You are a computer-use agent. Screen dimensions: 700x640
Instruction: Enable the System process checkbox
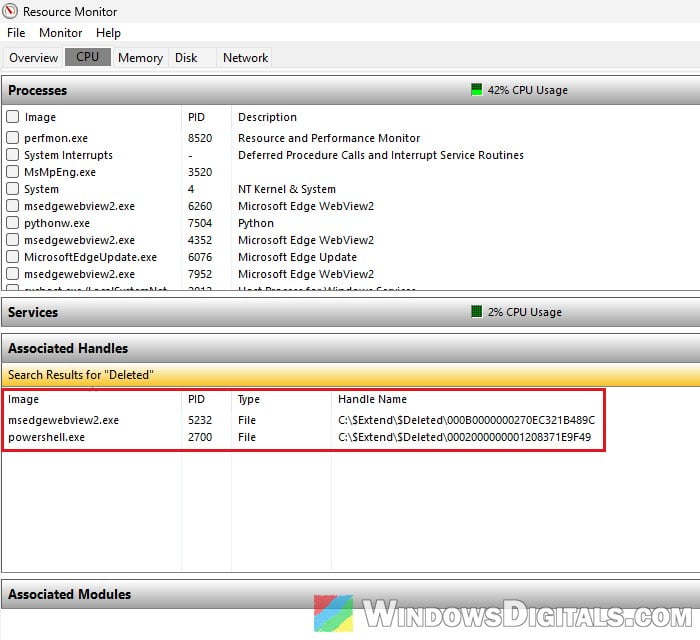(12, 189)
